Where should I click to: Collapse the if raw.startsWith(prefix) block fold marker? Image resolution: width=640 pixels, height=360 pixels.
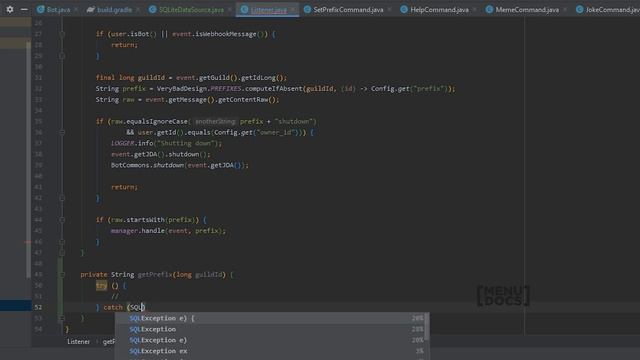62,220
